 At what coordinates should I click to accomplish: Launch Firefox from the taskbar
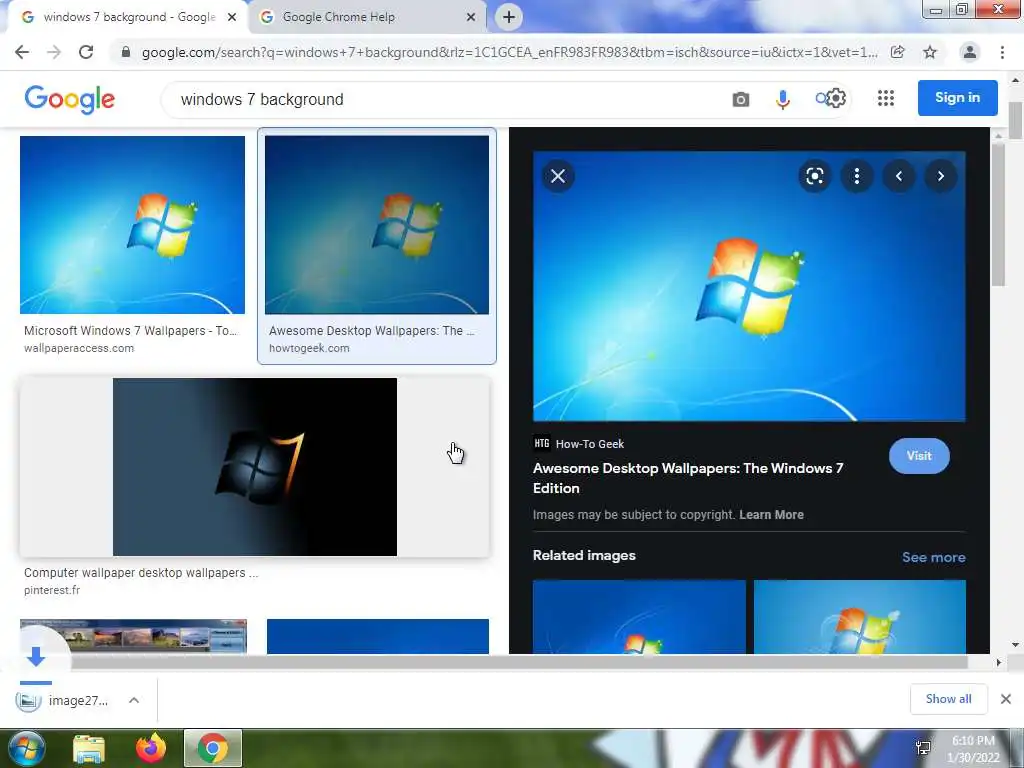click(151, 748)
